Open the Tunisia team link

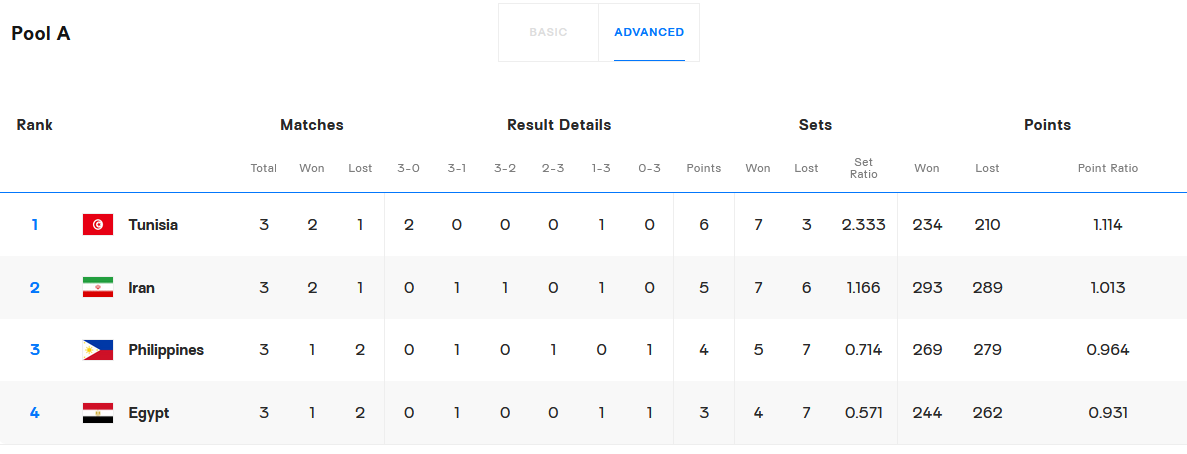153,225
